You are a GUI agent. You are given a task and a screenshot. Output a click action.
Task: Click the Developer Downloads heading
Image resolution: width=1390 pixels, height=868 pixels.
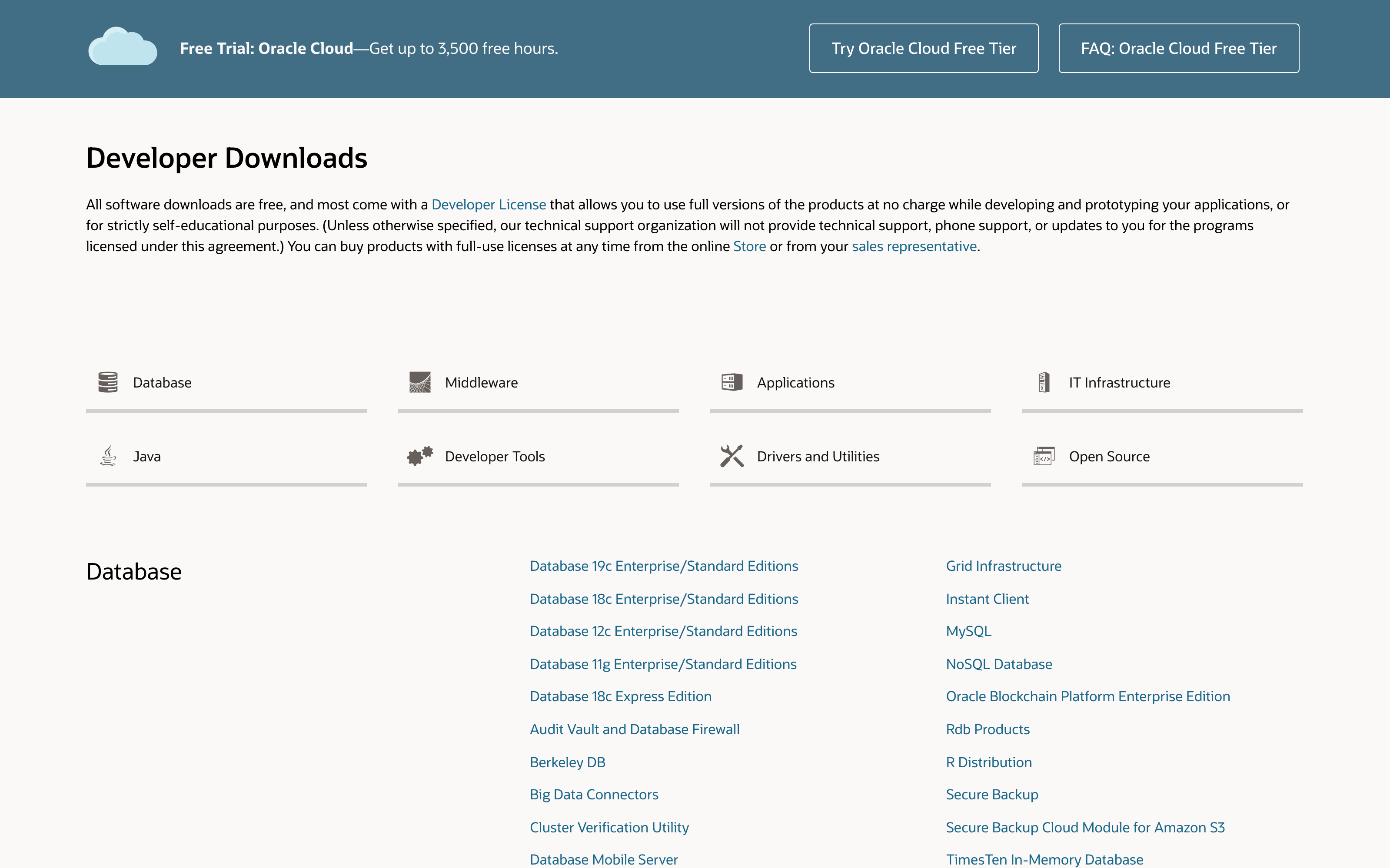click(226, 158)
